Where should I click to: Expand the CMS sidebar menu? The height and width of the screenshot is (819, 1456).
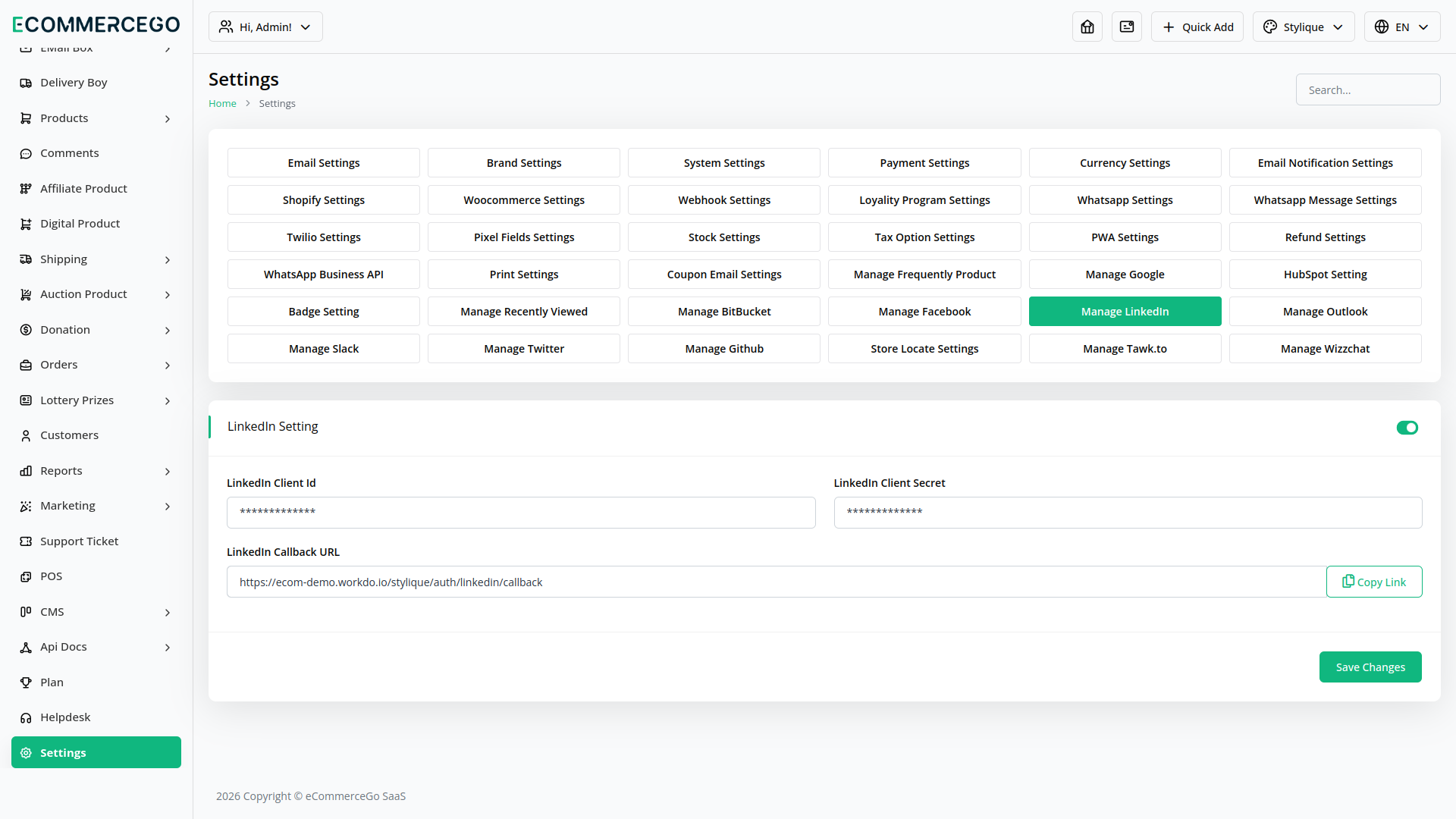click(96, 612)
